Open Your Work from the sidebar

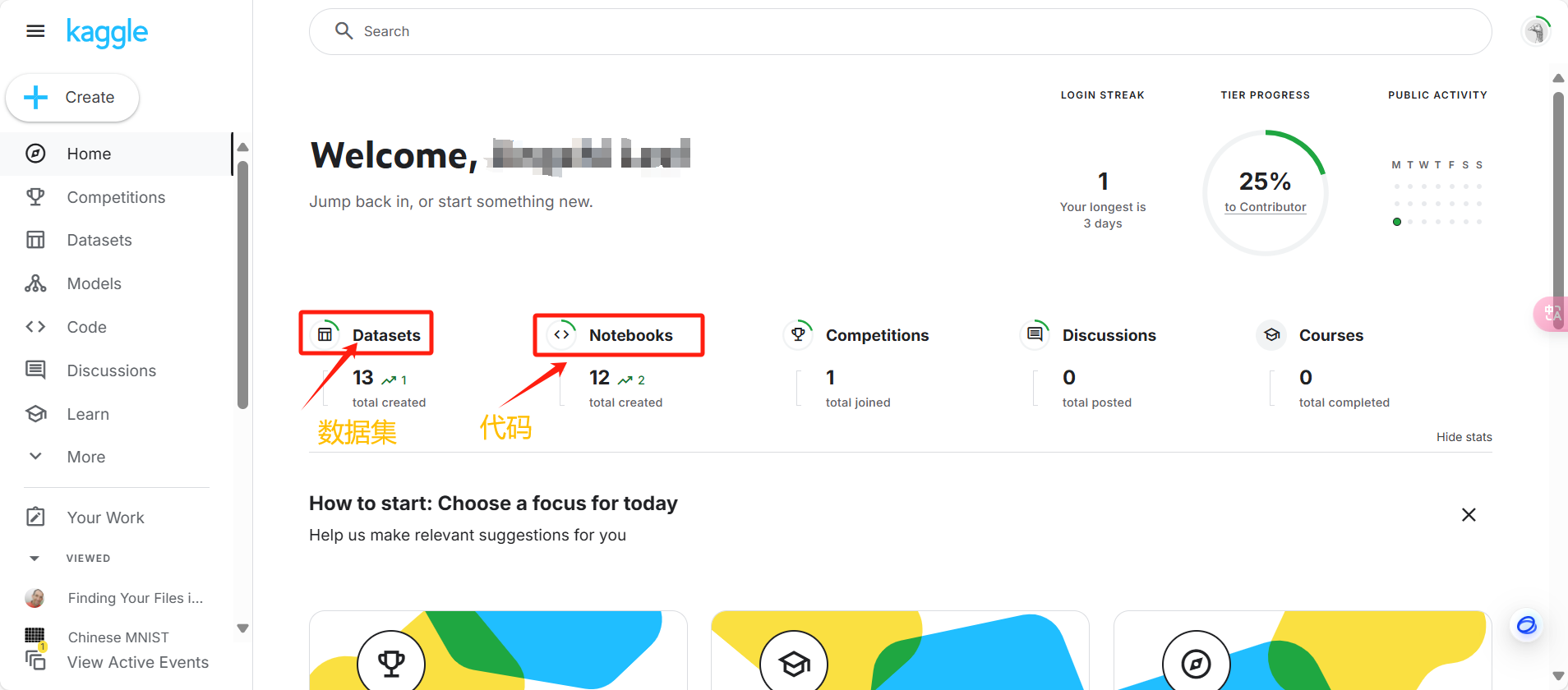coord(105,517)
